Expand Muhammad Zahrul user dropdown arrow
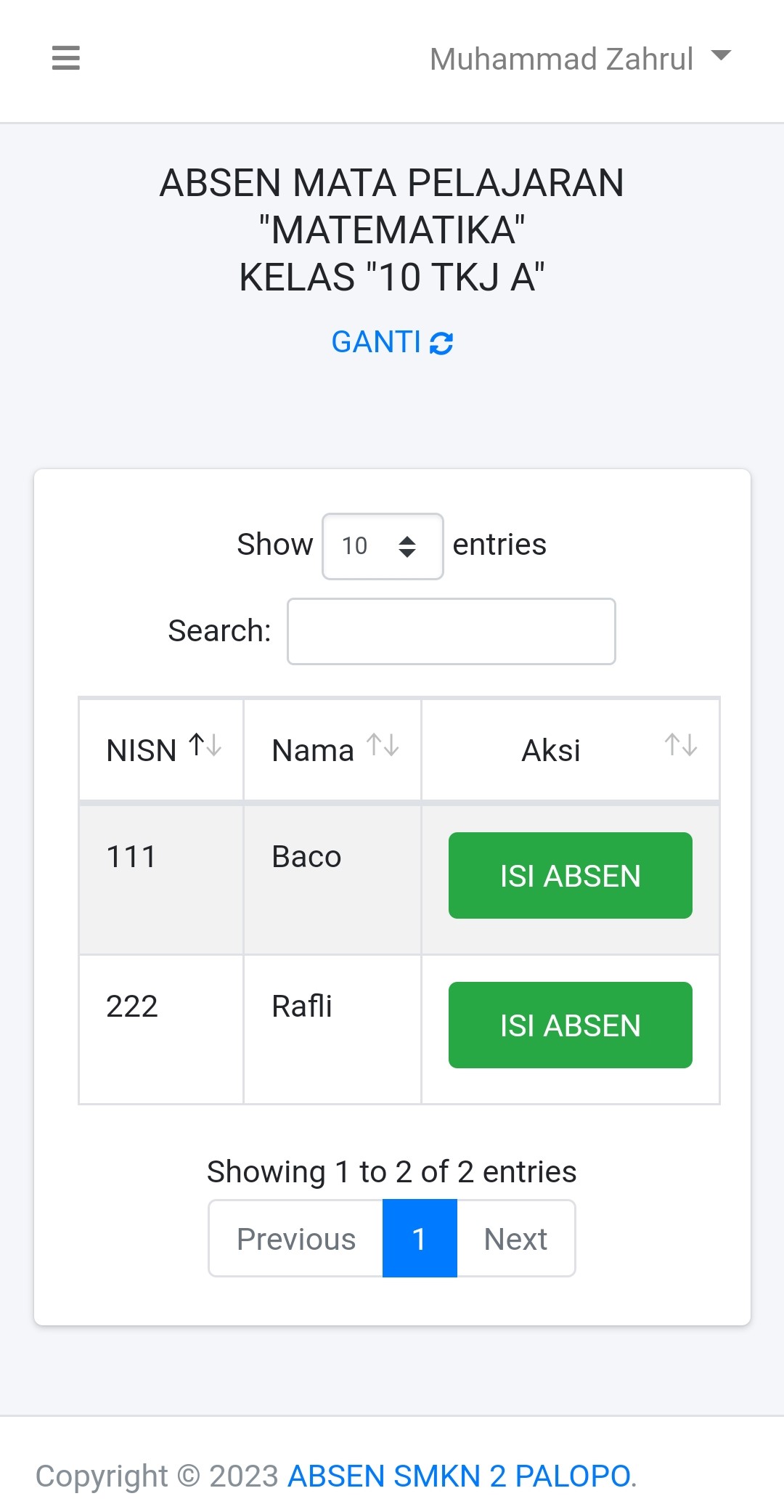This screenshot has width=784, height=1512. [x=721, y=56]
